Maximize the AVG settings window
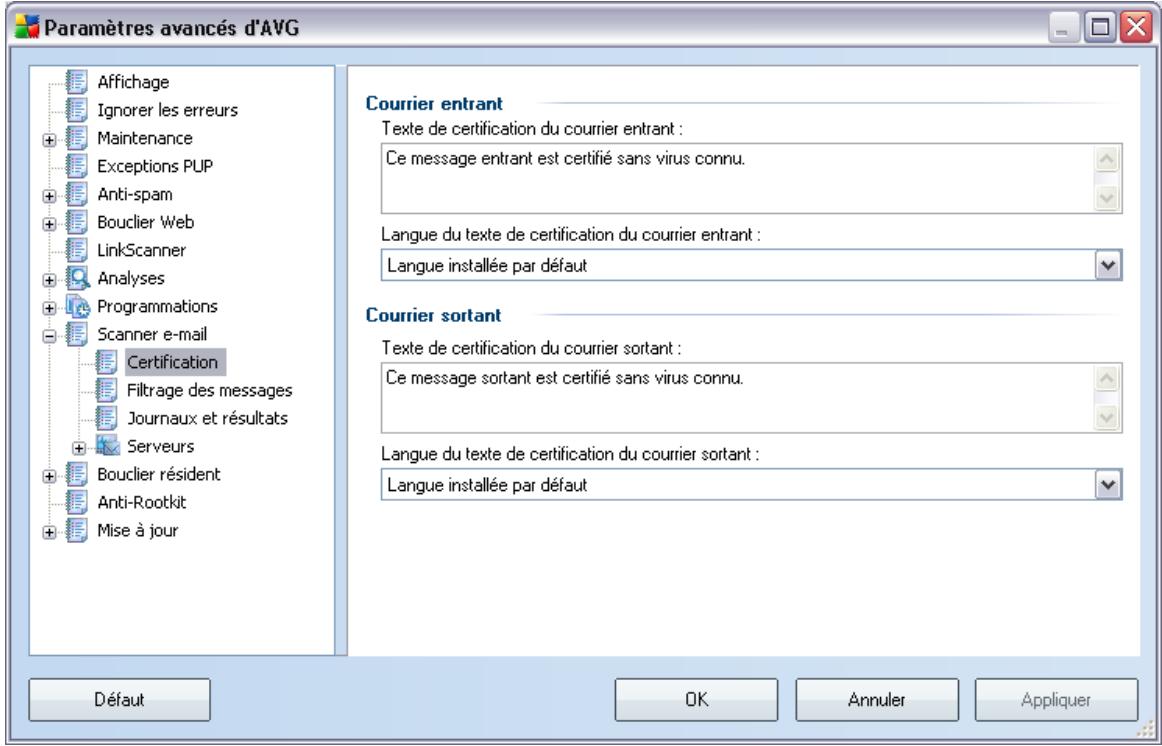 (x=1100, y=28)
